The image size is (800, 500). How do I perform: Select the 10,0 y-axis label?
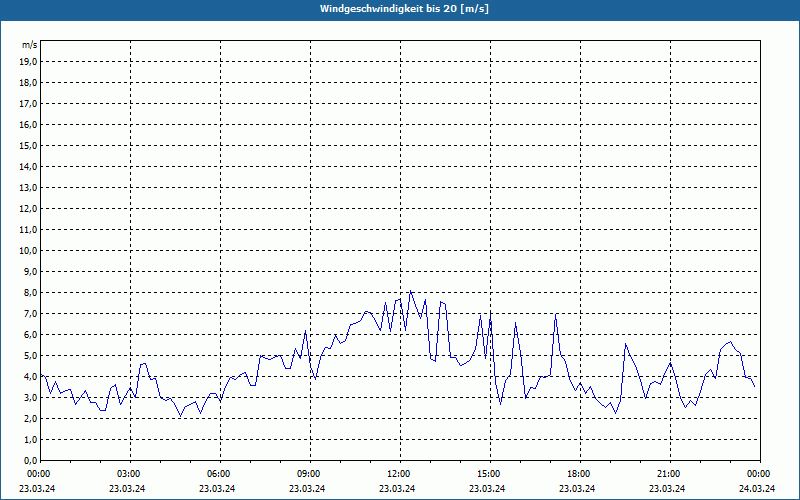[29, 251]
